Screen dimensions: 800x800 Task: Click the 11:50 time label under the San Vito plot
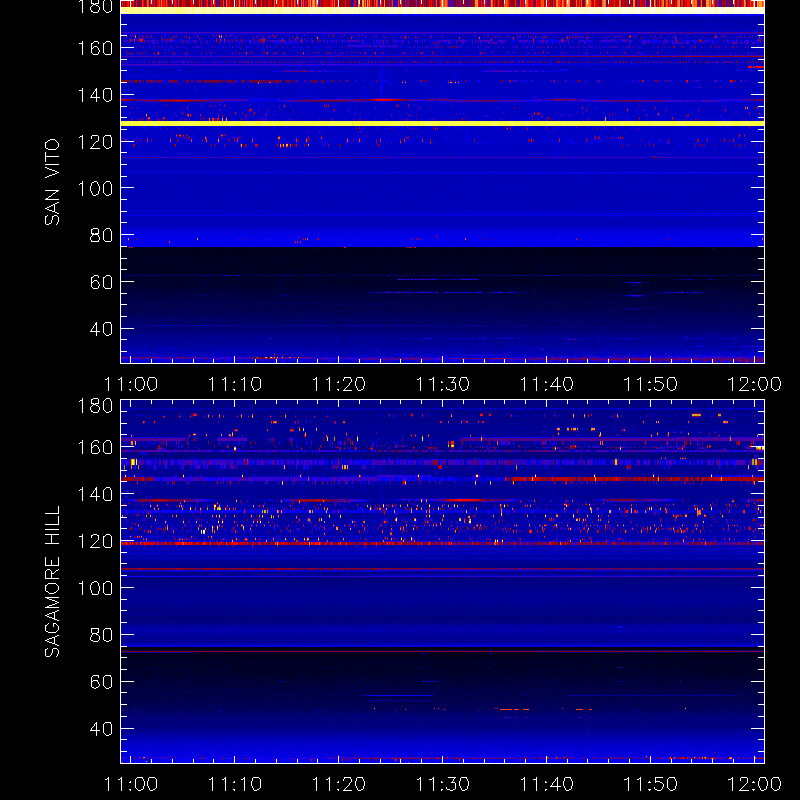coord(651,384)
